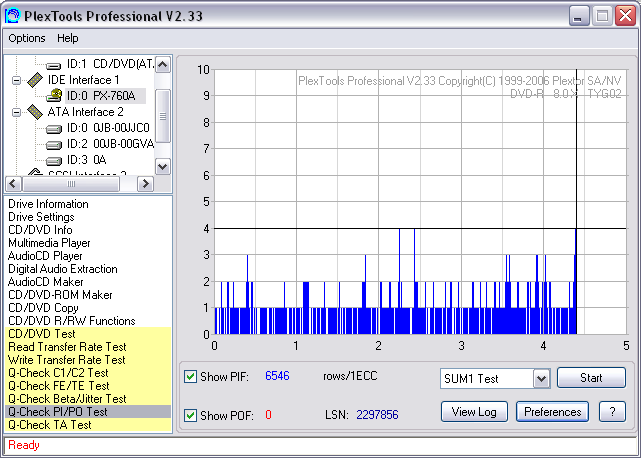This screenshot has width=641, height=458.
Task: Select ID:2 00JB-00GVA disk
Action: (x=110, y=144)
